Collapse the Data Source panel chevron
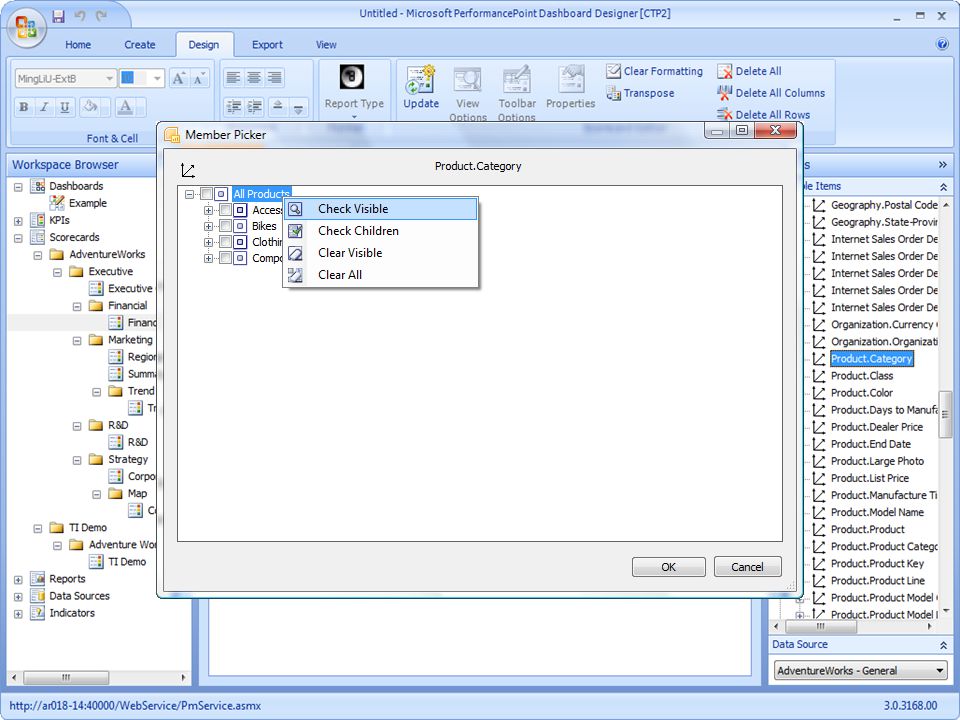This screenshot has height=720, width=960. [x=943, y=645]
